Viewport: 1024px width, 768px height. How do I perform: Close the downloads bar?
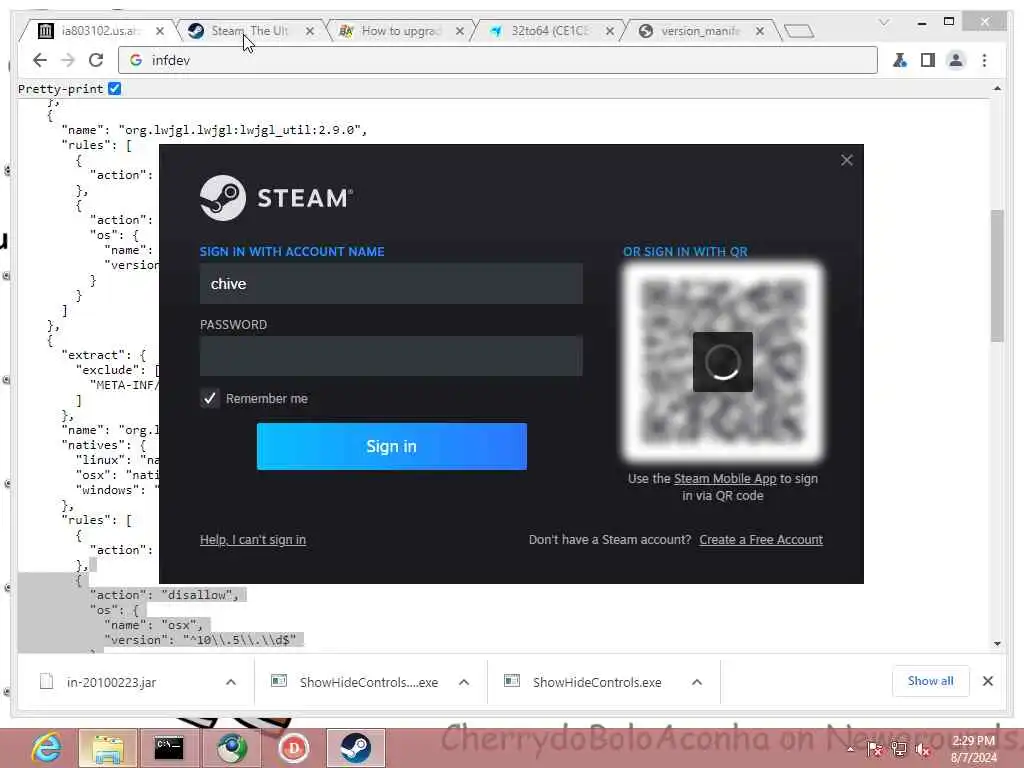tap(987, 681)
